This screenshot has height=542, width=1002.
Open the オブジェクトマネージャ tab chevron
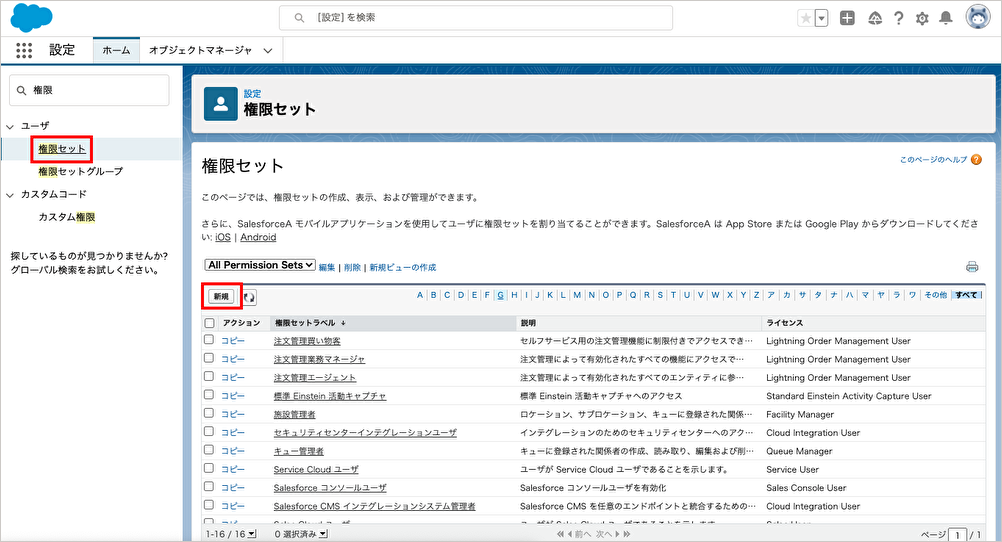[x=268, y=50]
